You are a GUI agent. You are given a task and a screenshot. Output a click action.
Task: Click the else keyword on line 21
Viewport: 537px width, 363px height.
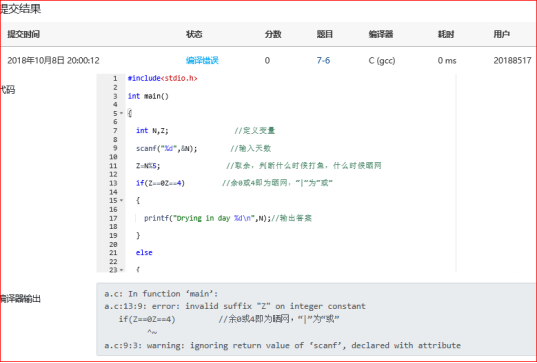tap(144, 253)
